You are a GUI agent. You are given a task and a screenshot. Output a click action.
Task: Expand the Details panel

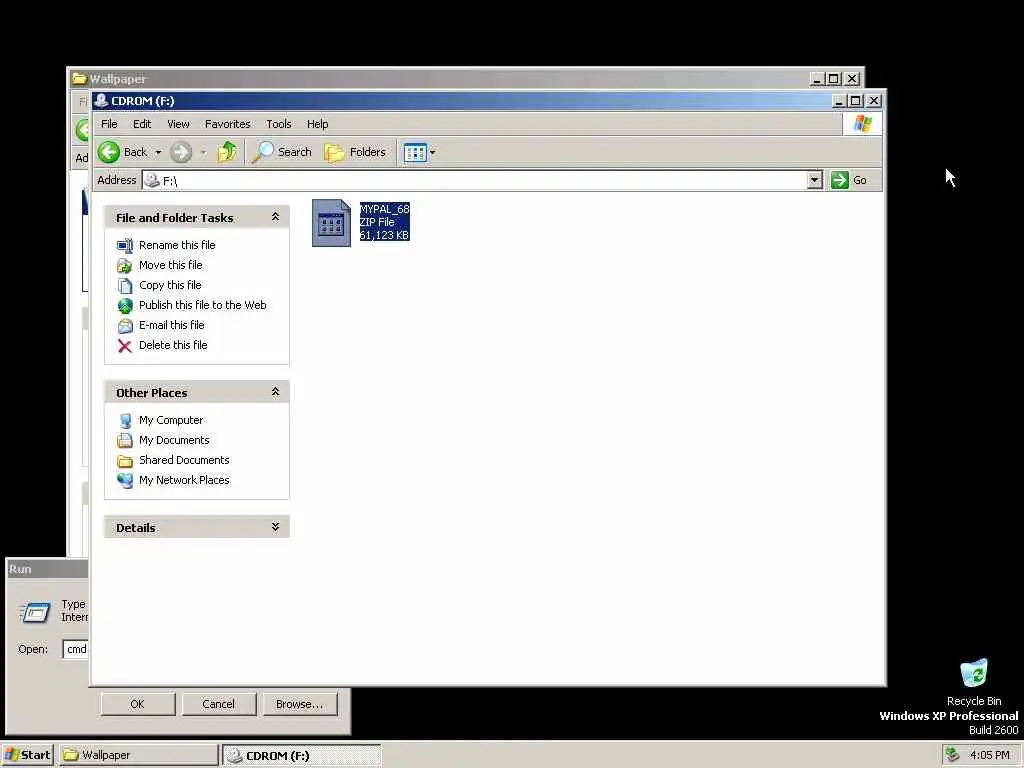[275, 526]
